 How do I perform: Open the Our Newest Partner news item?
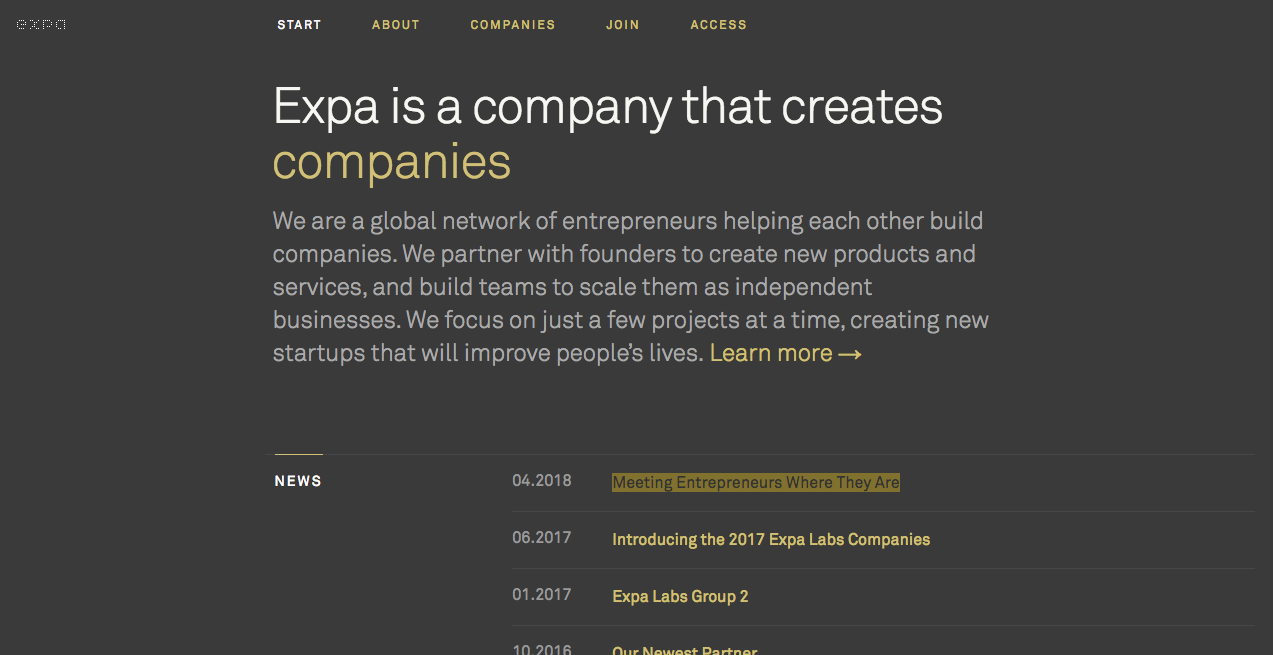[x=684, y=650]
